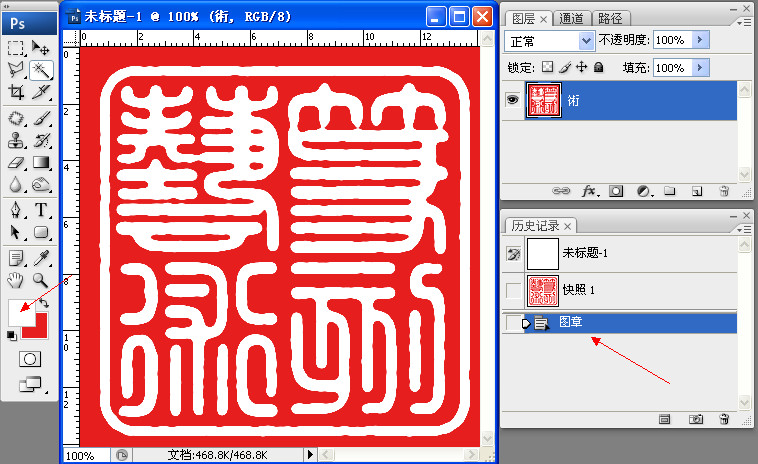
Task: Reset default foreground and background colors
Action: click(x=12, y=335)
